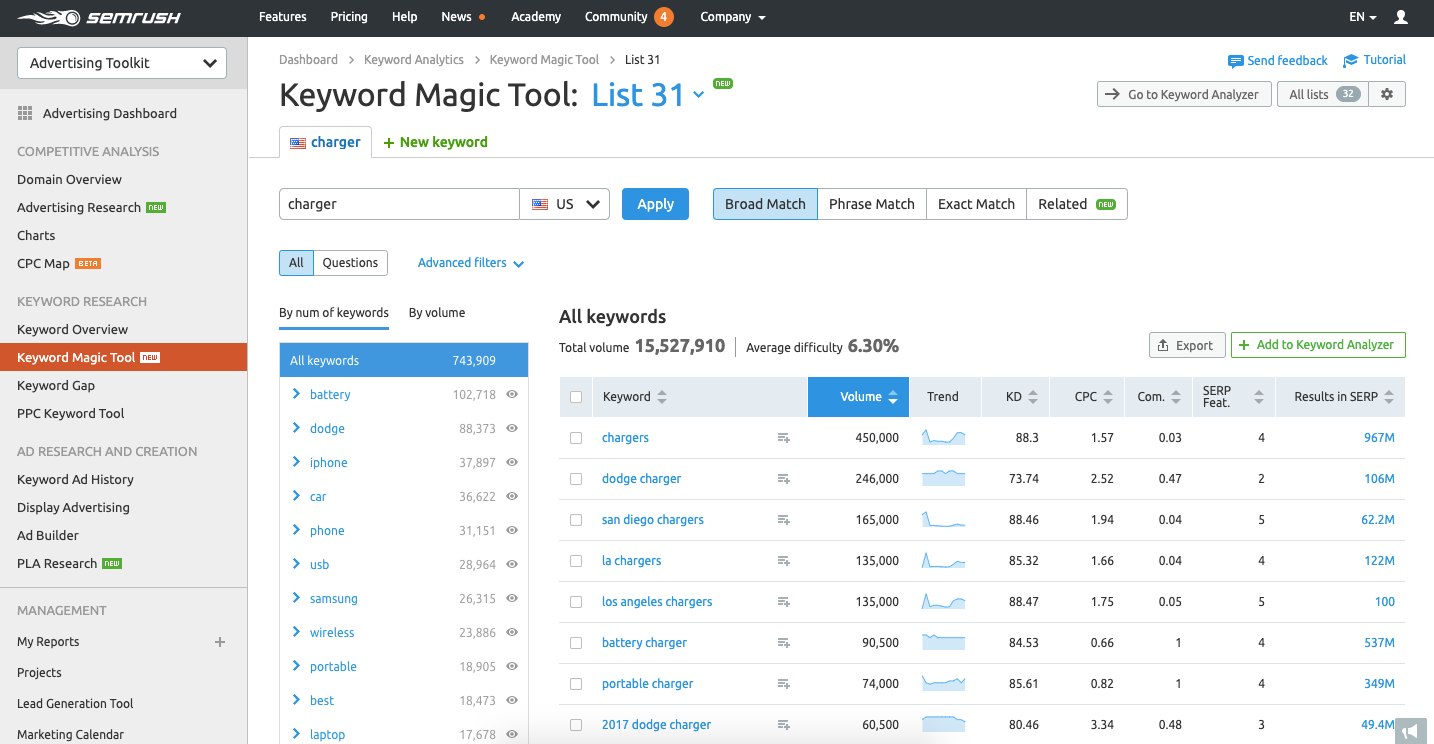Open the EN language dropdown
The image size is (1434, 744).
[1363, 17]
